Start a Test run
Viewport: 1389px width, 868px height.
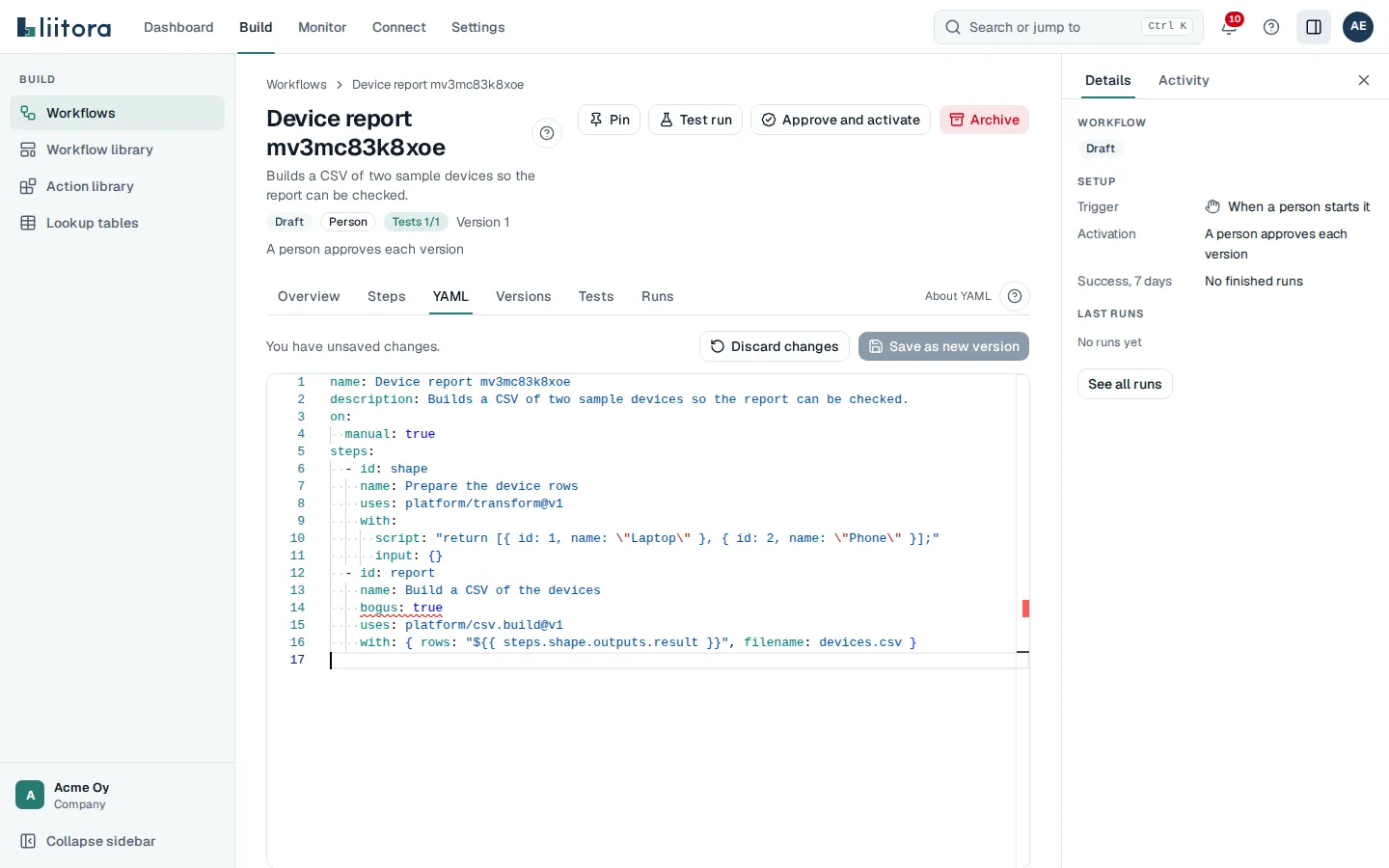coord(695,120)
